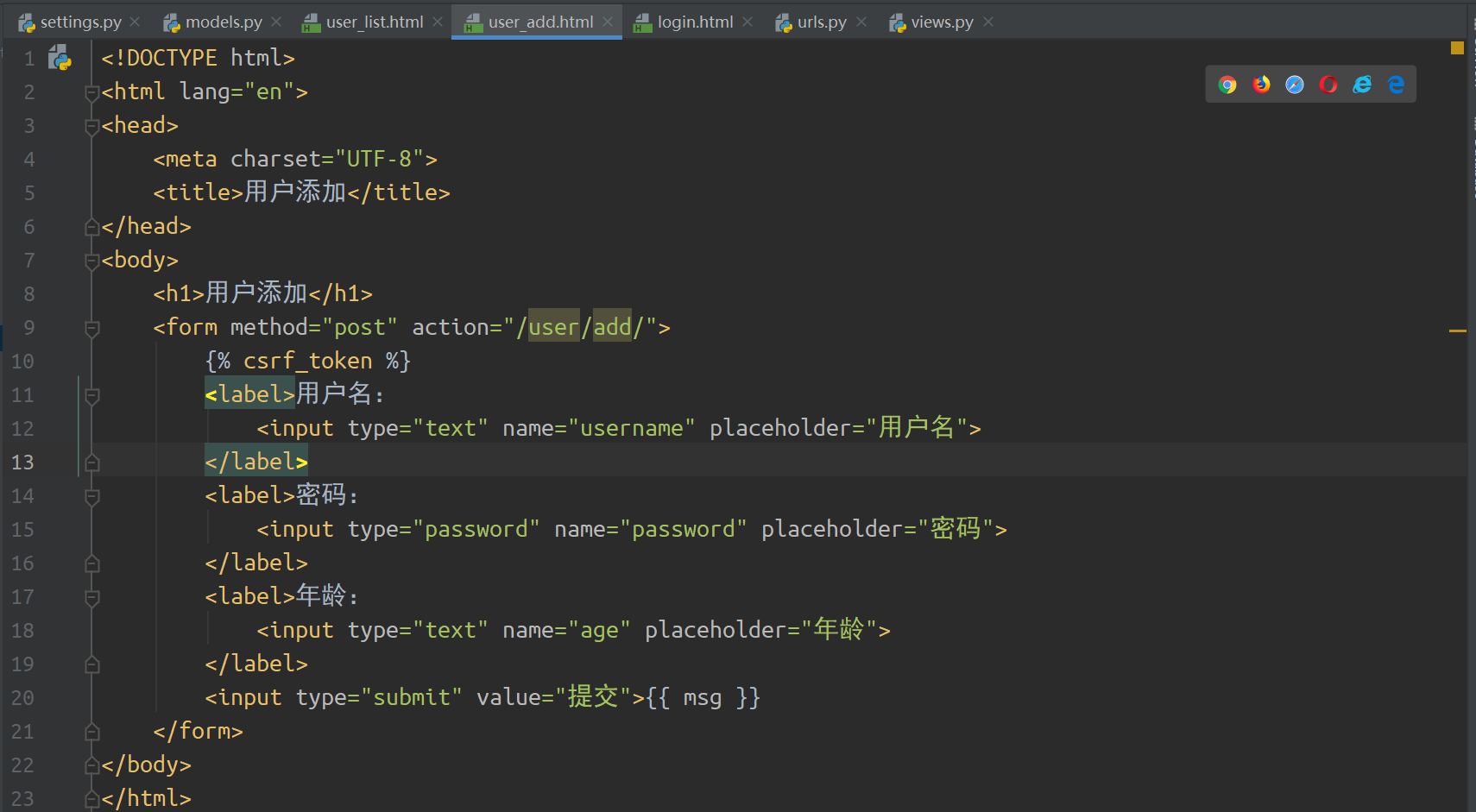This screenshot has height=812, width=1476.
Task: Close the models.py tab
Action: [276, 22]
